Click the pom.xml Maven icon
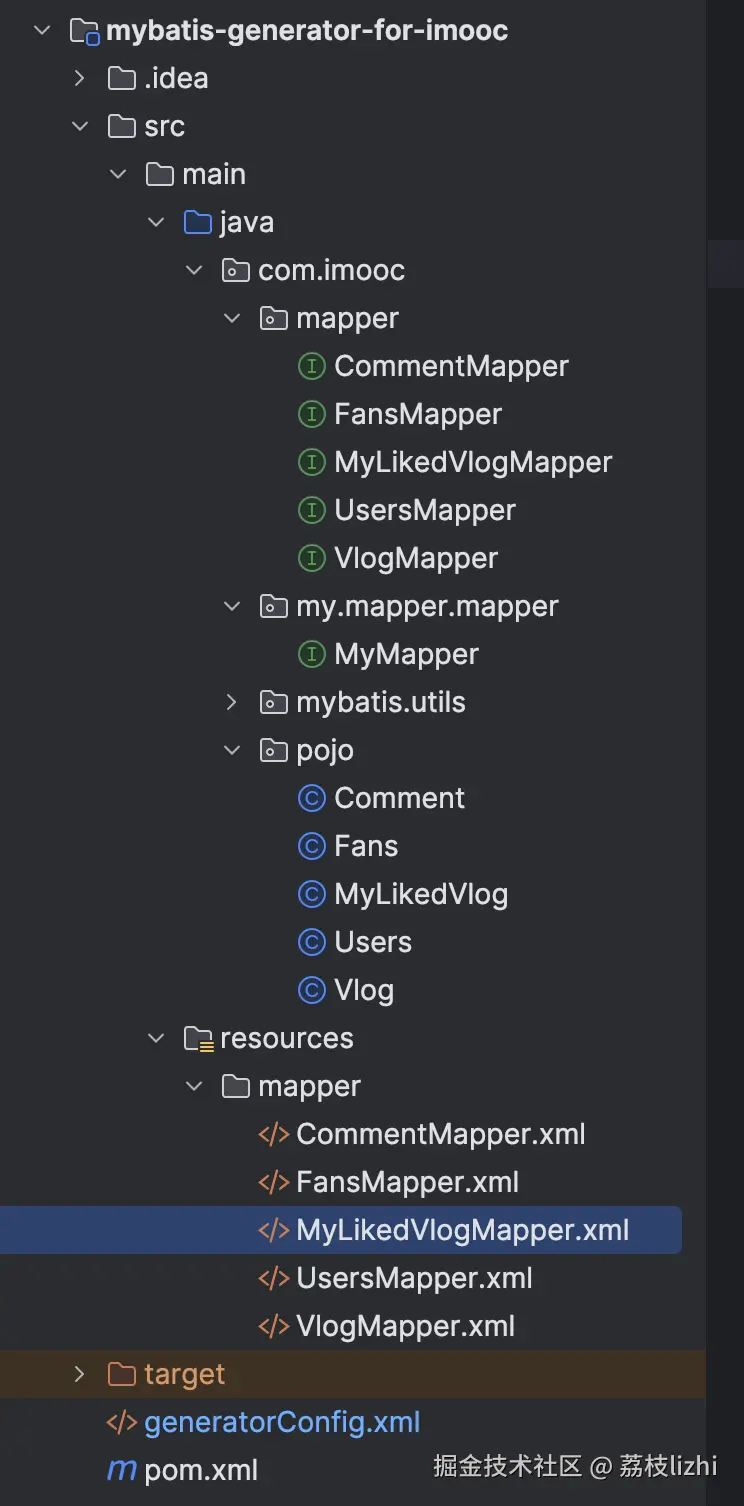 [122, 1470]
